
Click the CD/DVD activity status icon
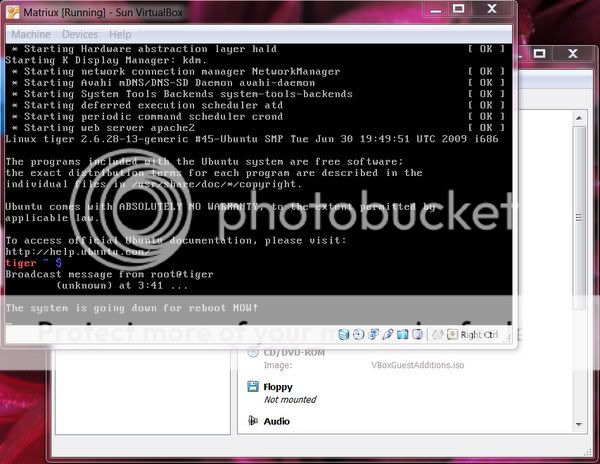pyautogui.click(x=359, y=335)
